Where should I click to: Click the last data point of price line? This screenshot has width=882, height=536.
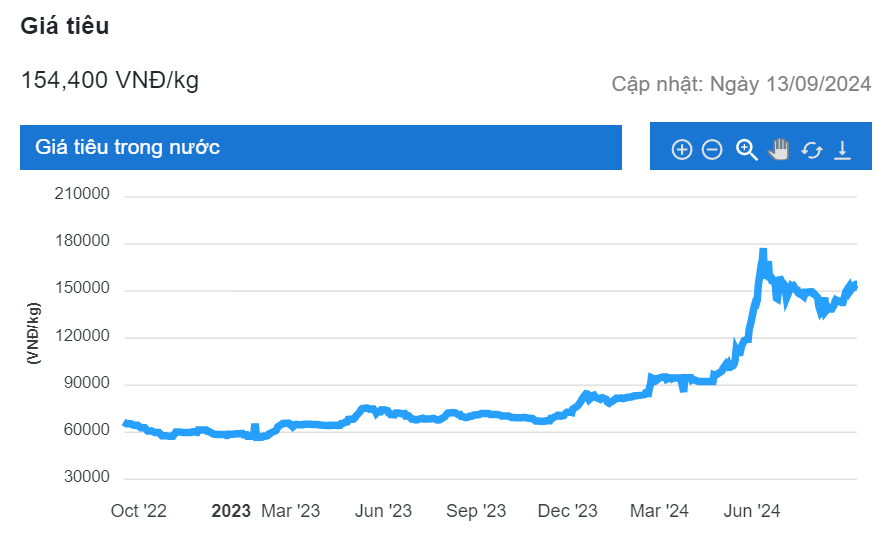tap(855, 284)
